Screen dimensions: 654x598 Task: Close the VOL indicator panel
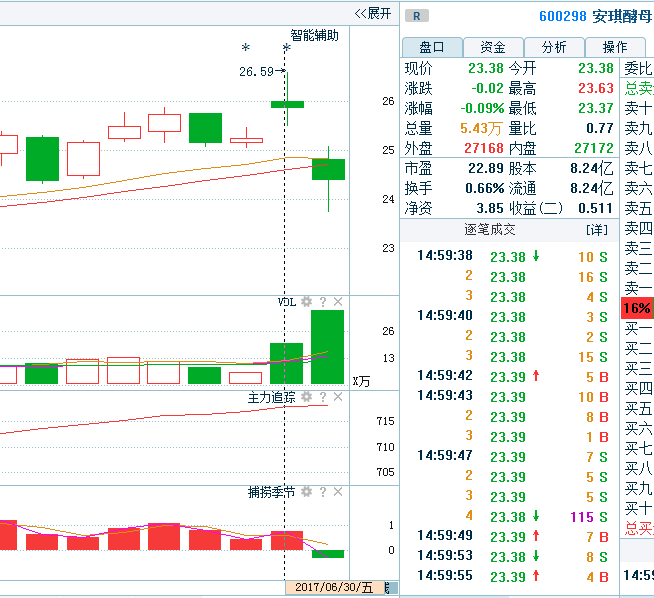click(x=338, y=302)
